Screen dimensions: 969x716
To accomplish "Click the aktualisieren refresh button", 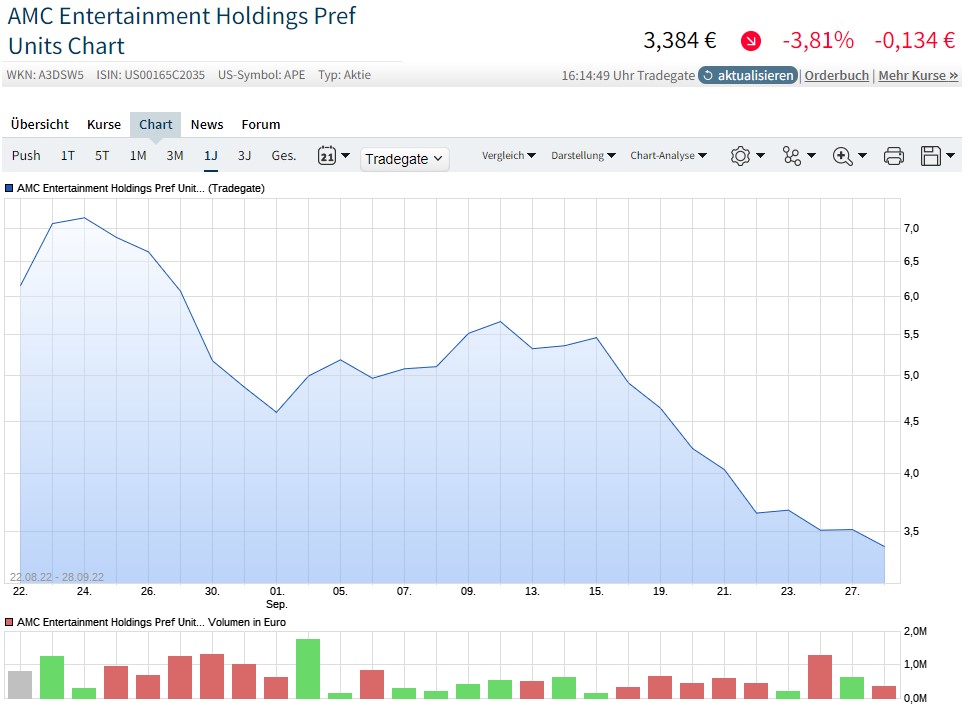I will click(x=748, y=75).
